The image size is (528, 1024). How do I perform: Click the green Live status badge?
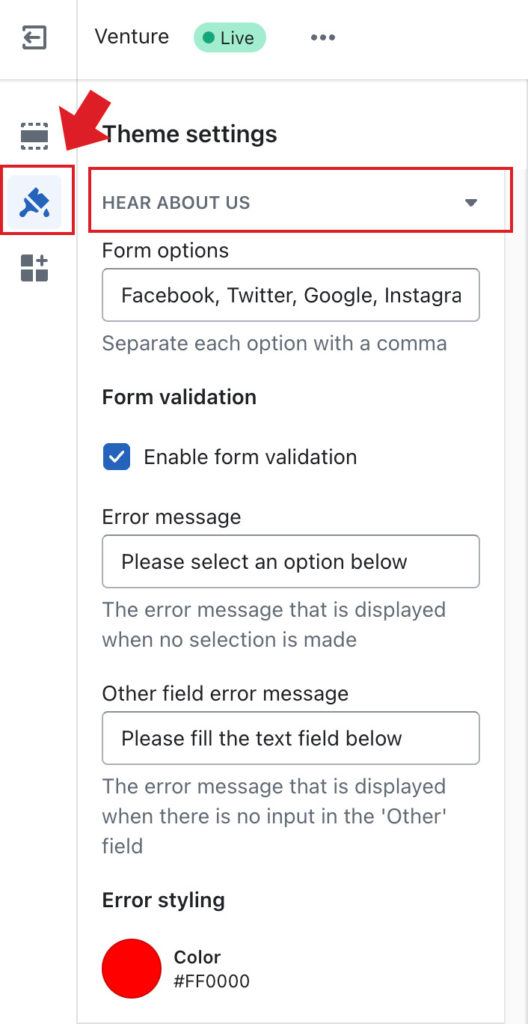pos(229,38)
